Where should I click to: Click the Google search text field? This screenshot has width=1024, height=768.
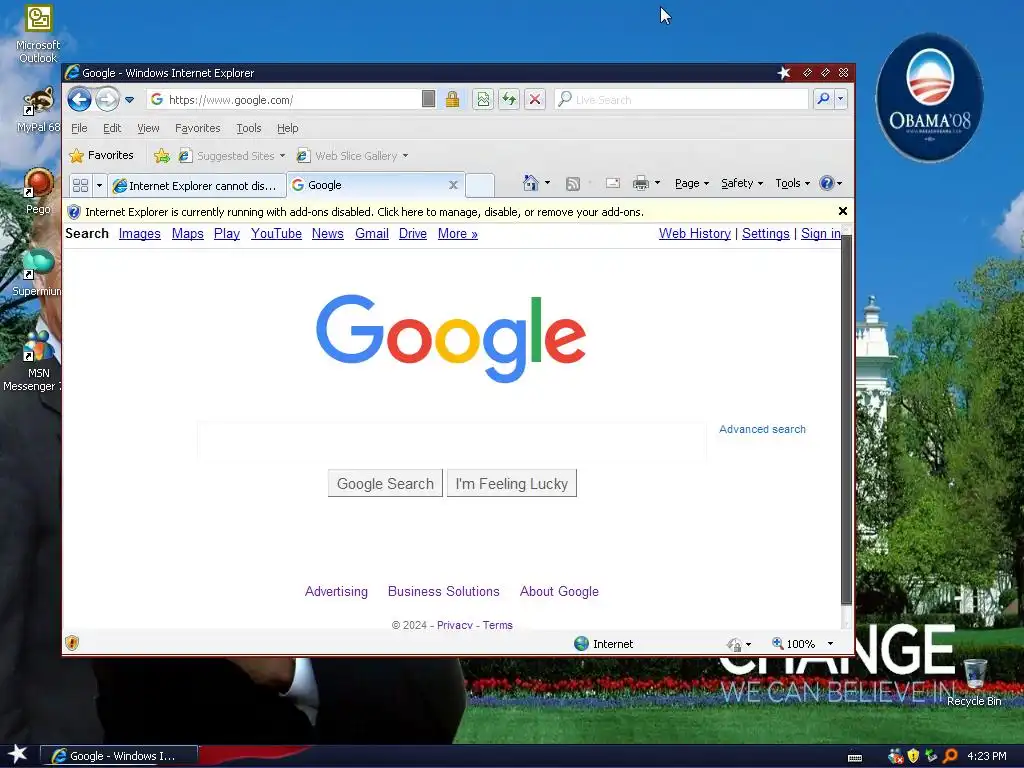[452, 439]
